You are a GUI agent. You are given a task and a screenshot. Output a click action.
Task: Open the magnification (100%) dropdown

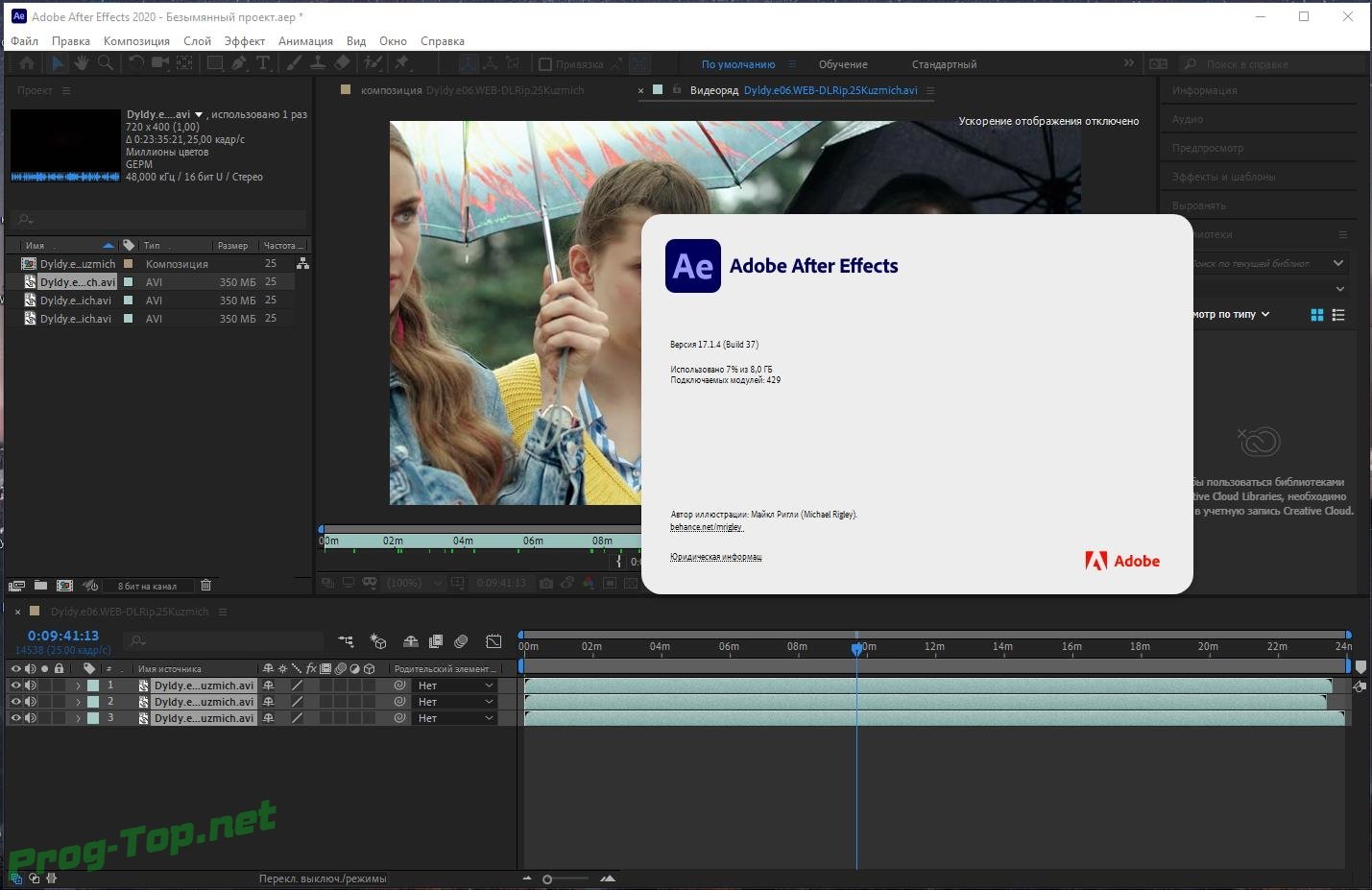[415, 583]
